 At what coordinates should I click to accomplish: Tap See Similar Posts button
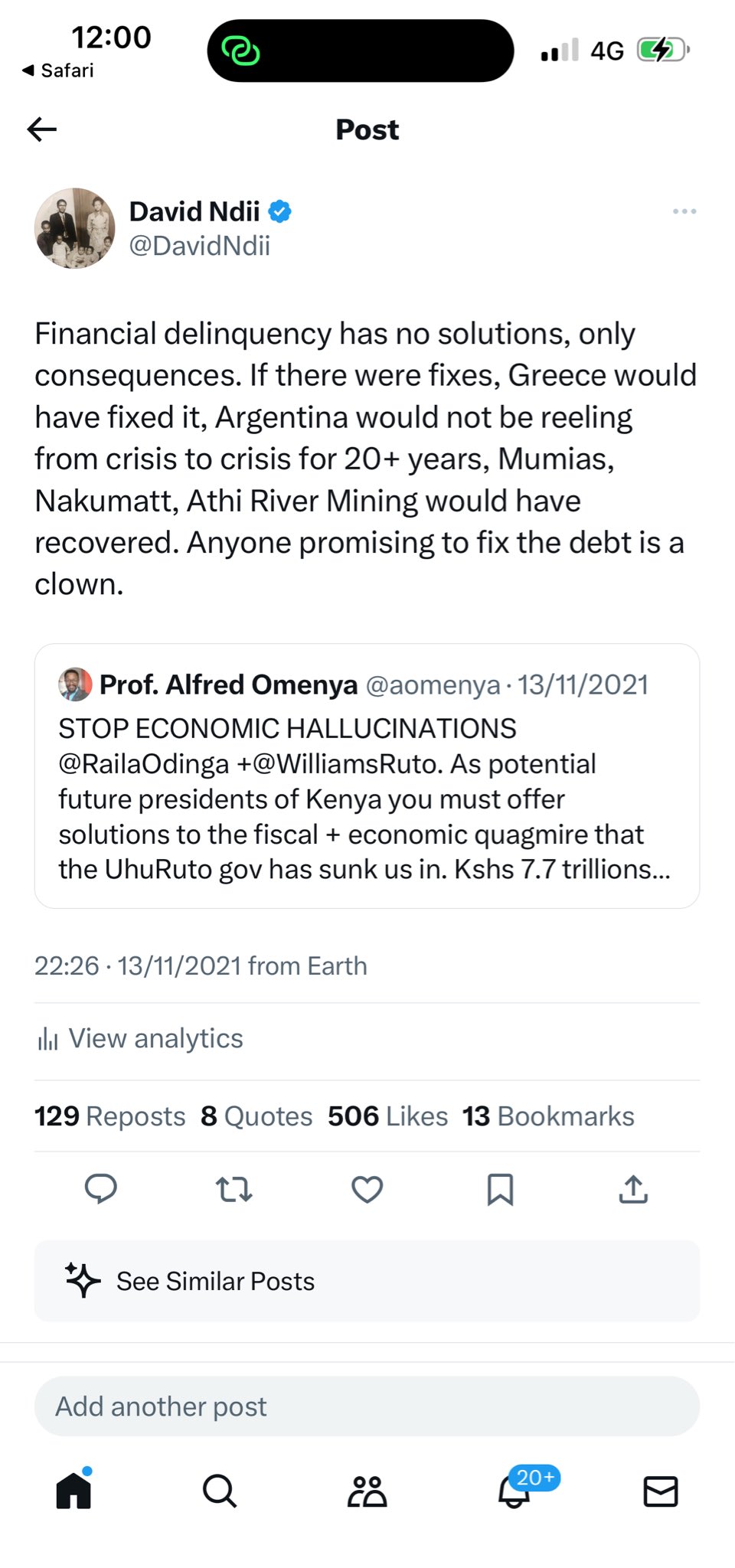click(x=367, y=1281)
